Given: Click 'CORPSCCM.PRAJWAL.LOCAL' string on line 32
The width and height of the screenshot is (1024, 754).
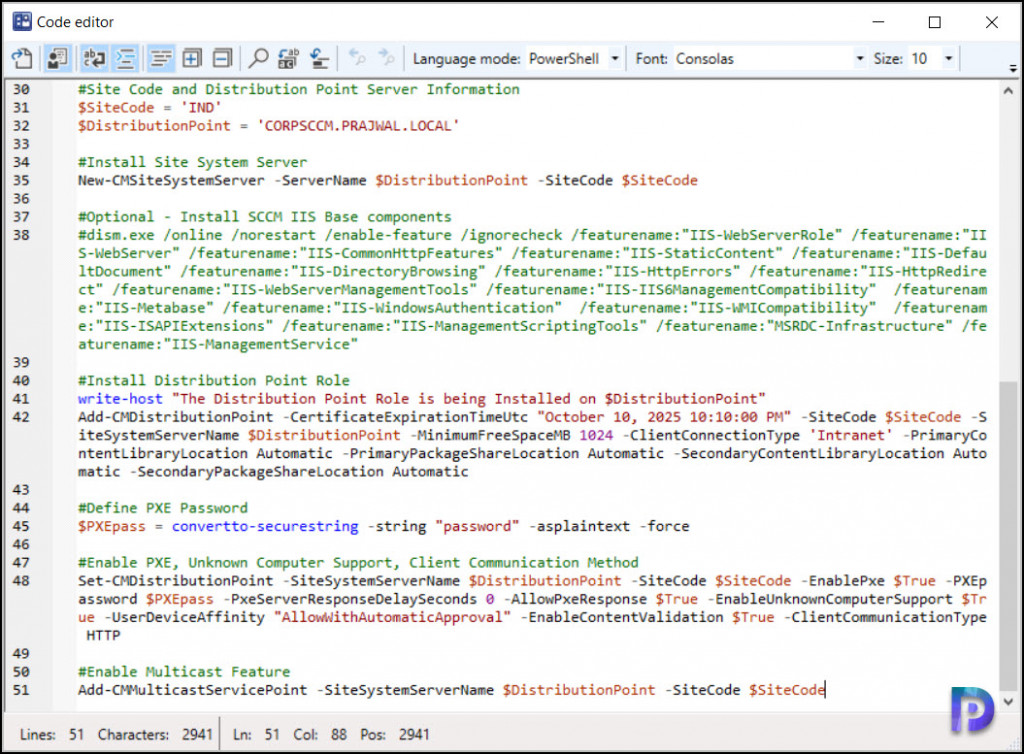Looking at the screenshot, I should pos(359,125).
